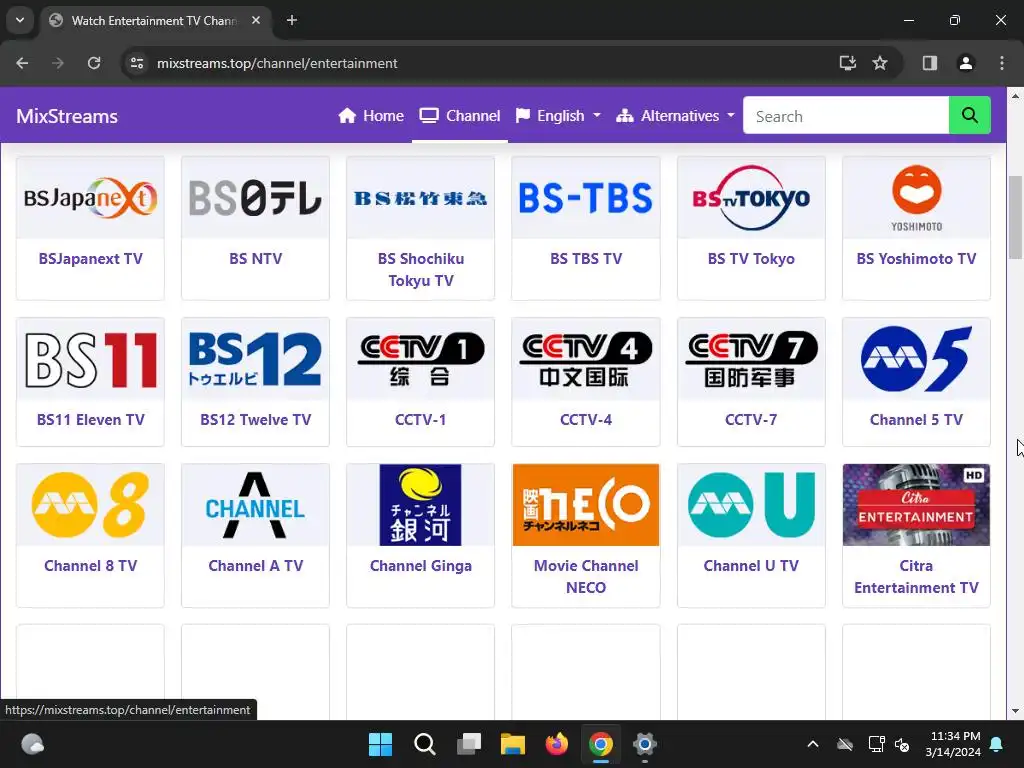This screenshot has height=768, width=1024.
Task: Expand the English language dropdown
Action: 558,116
